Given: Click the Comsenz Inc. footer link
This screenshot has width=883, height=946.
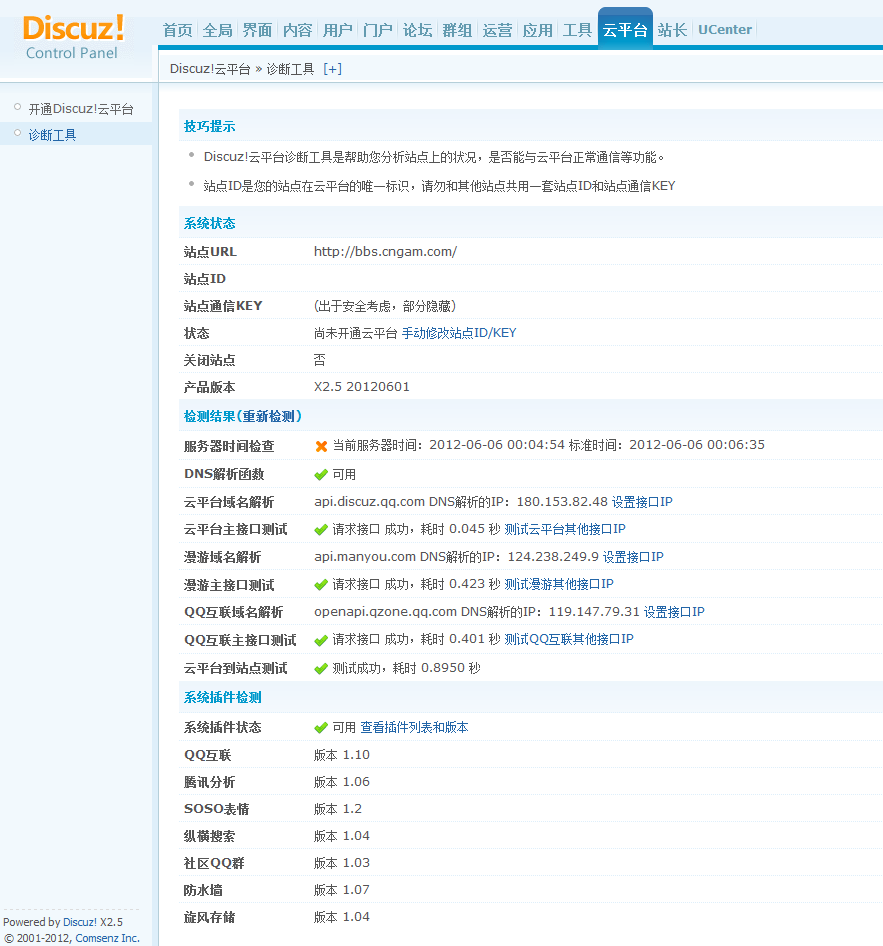Looking at the screenshot, I should coord(107,938).
